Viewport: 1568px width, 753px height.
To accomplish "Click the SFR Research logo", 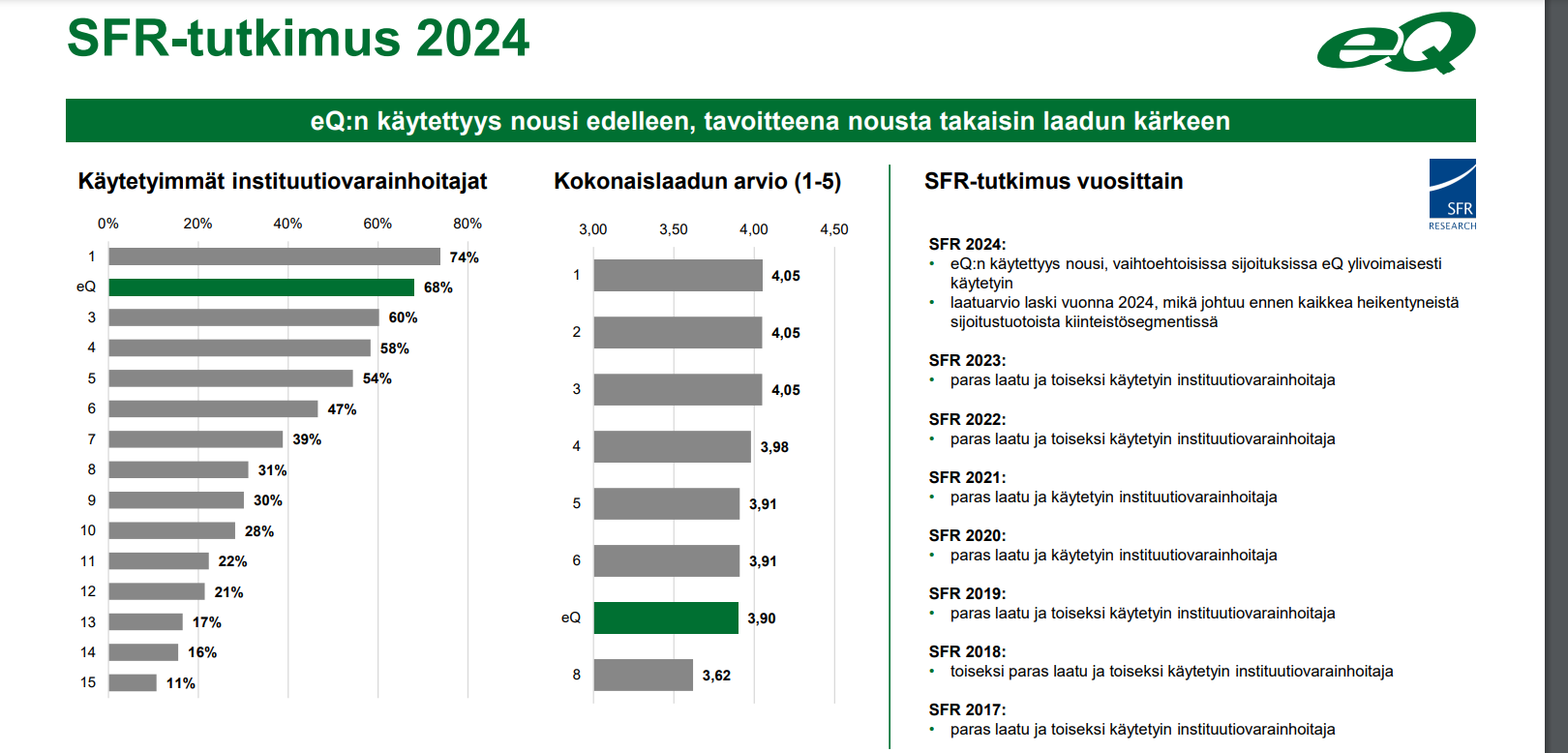I will click(1452, 195).
